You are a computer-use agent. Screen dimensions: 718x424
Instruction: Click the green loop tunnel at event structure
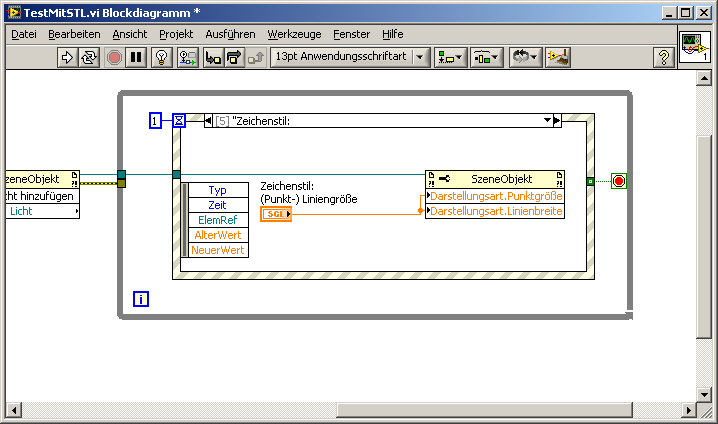tap(590, 182)
